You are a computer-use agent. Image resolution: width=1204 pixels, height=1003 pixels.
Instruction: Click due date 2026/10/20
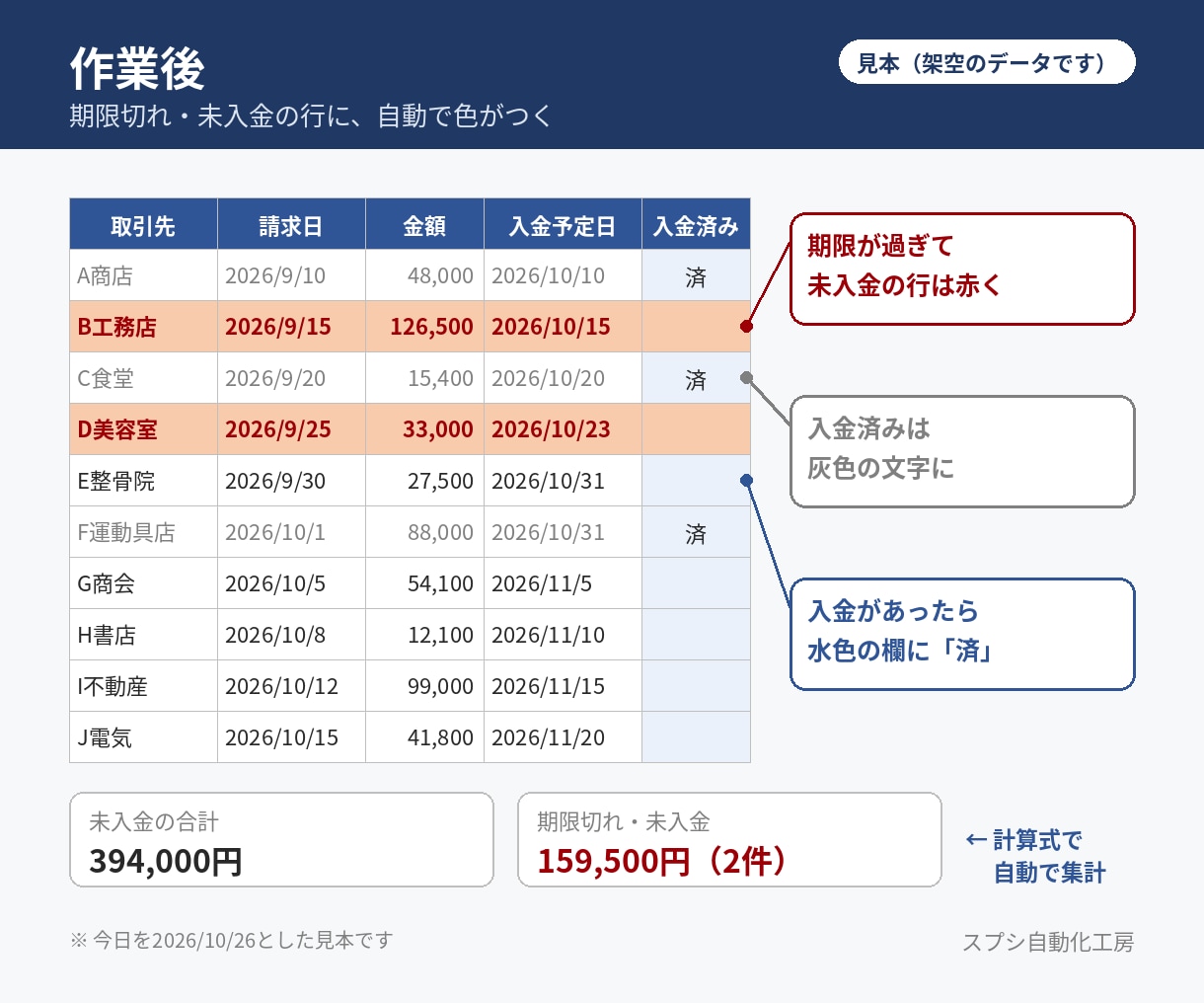tap(563, 378)
